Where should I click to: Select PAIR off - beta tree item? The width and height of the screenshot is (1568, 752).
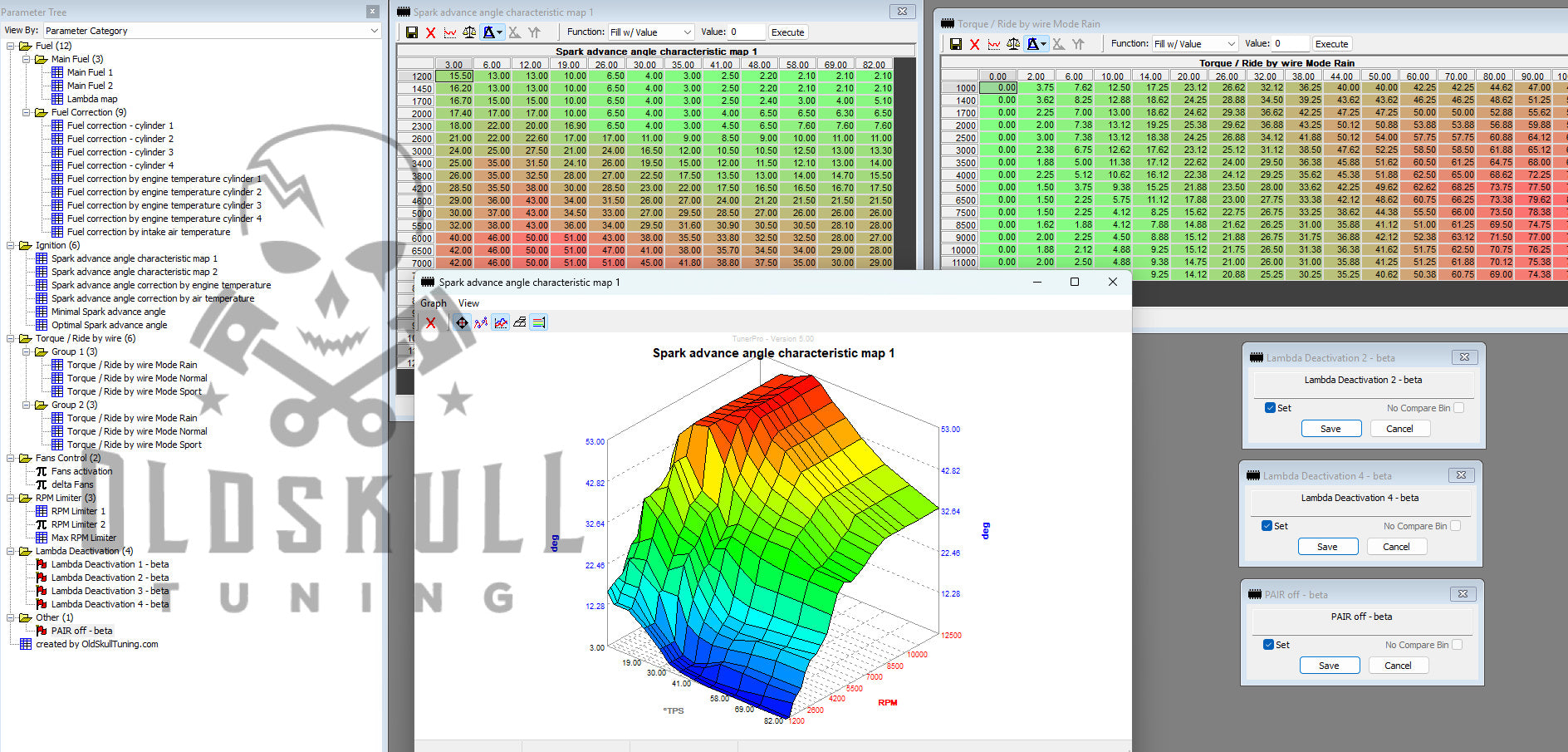click(81, 631)
